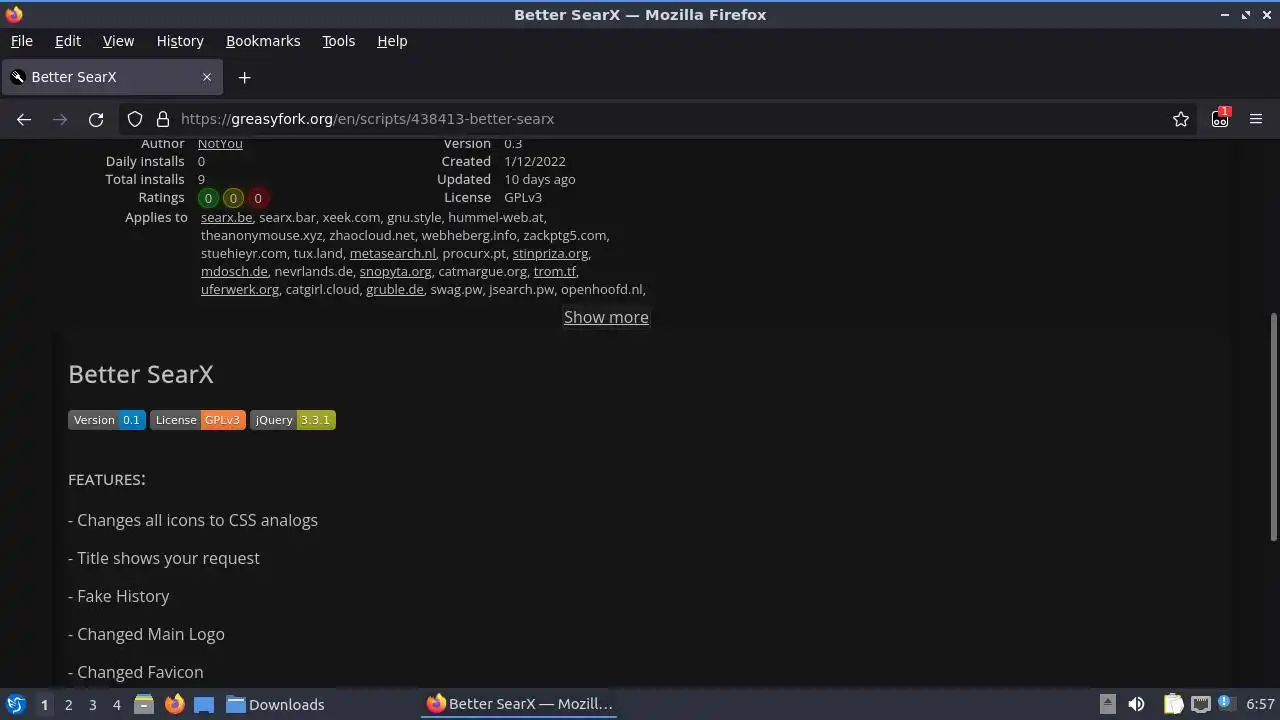
Task: Reload the current page
Action: tap(96, 119)
